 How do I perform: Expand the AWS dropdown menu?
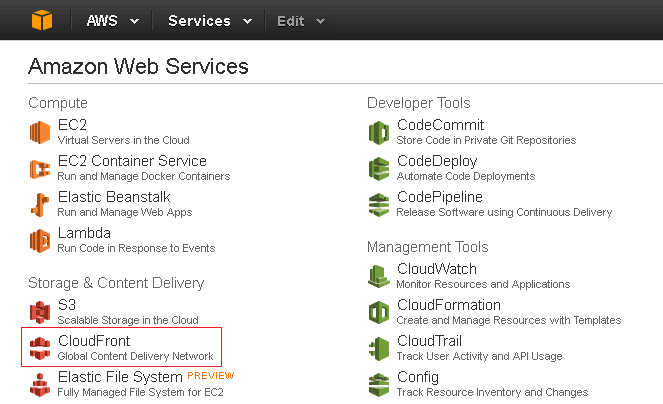coord(112,21)
